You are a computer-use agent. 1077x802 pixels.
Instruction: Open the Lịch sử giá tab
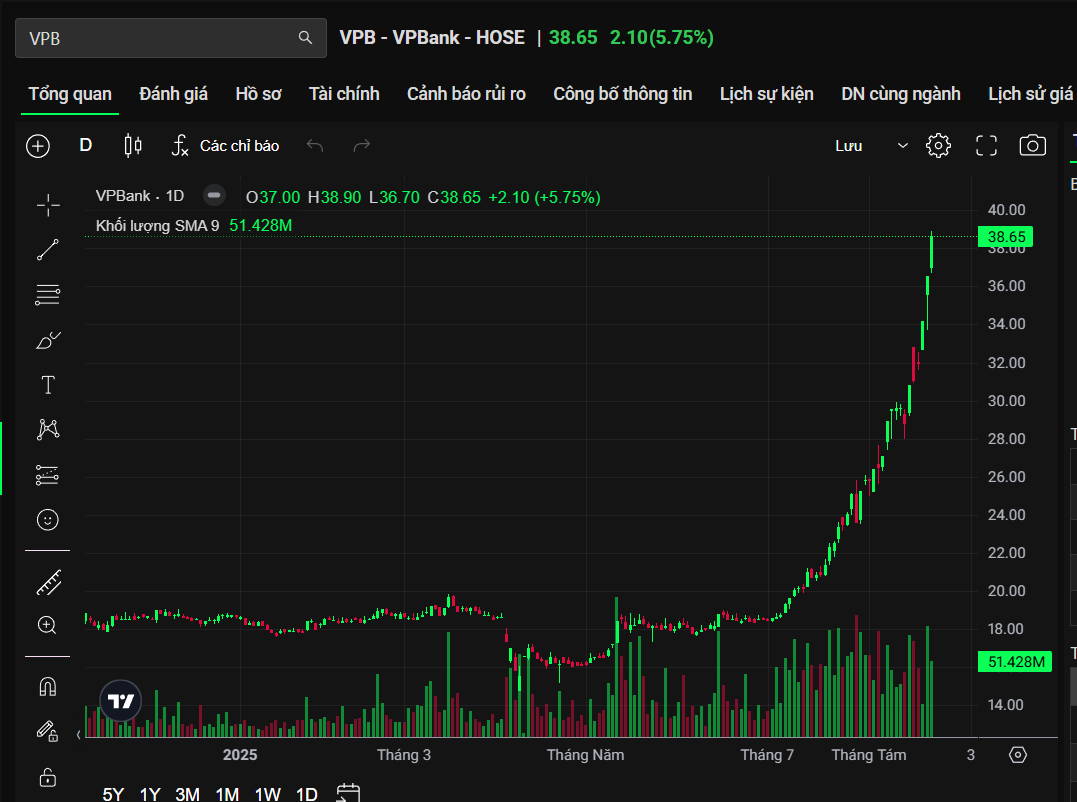1031,94
